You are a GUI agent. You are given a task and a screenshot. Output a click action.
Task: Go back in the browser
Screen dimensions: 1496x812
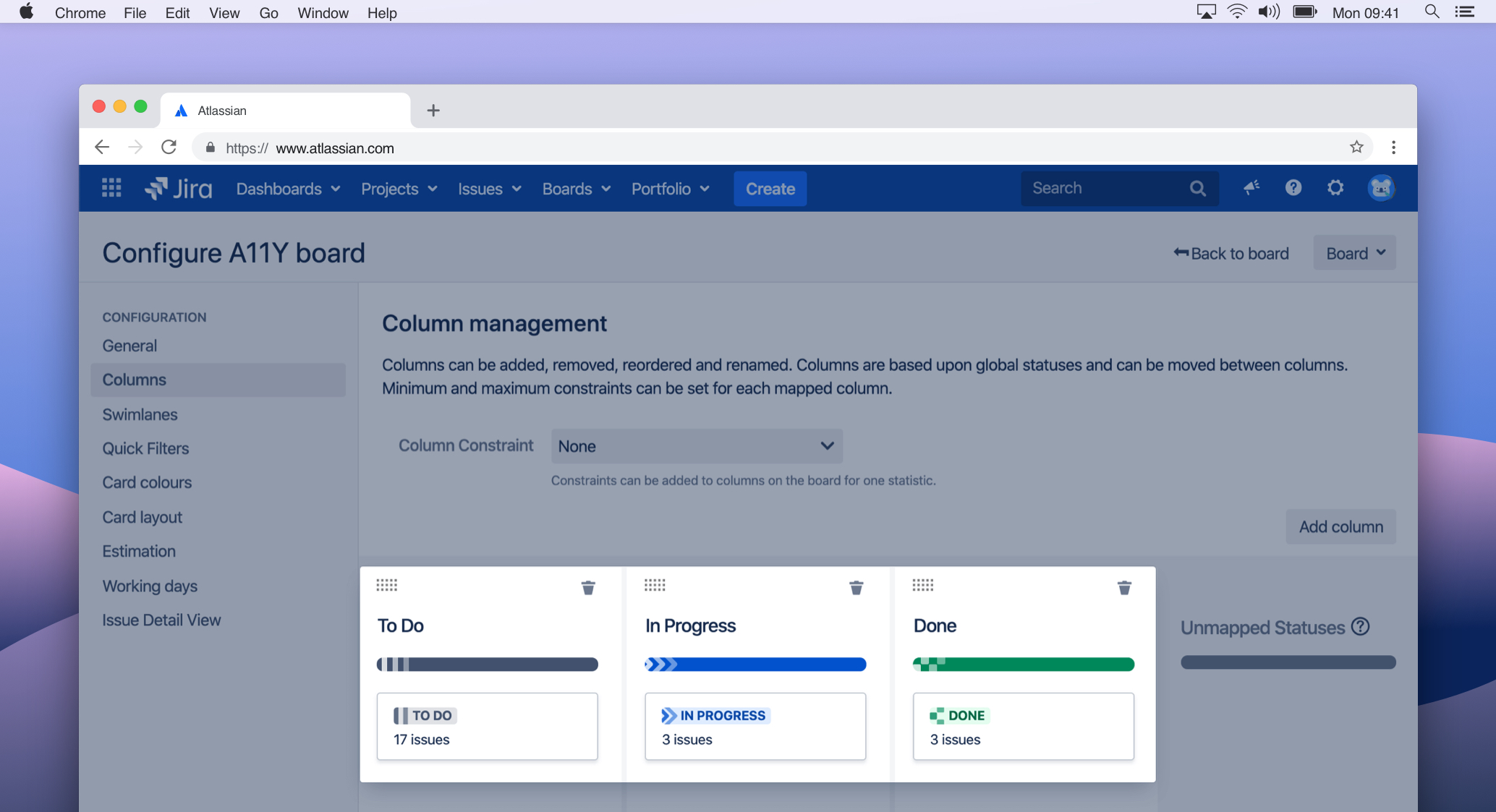[102, 148]
